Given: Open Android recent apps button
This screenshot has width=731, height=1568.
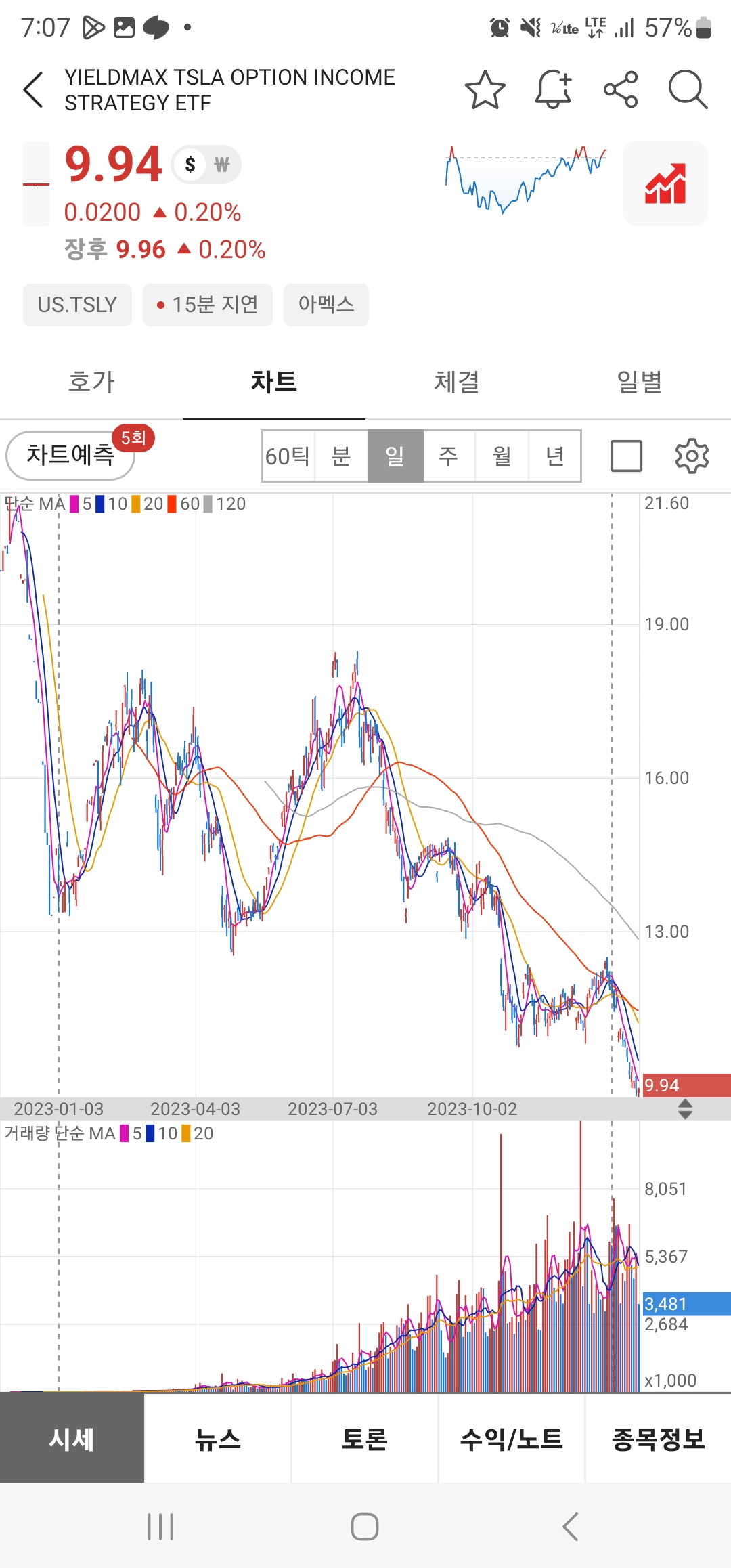Looking at the screenshot, I should [160, 1527].
